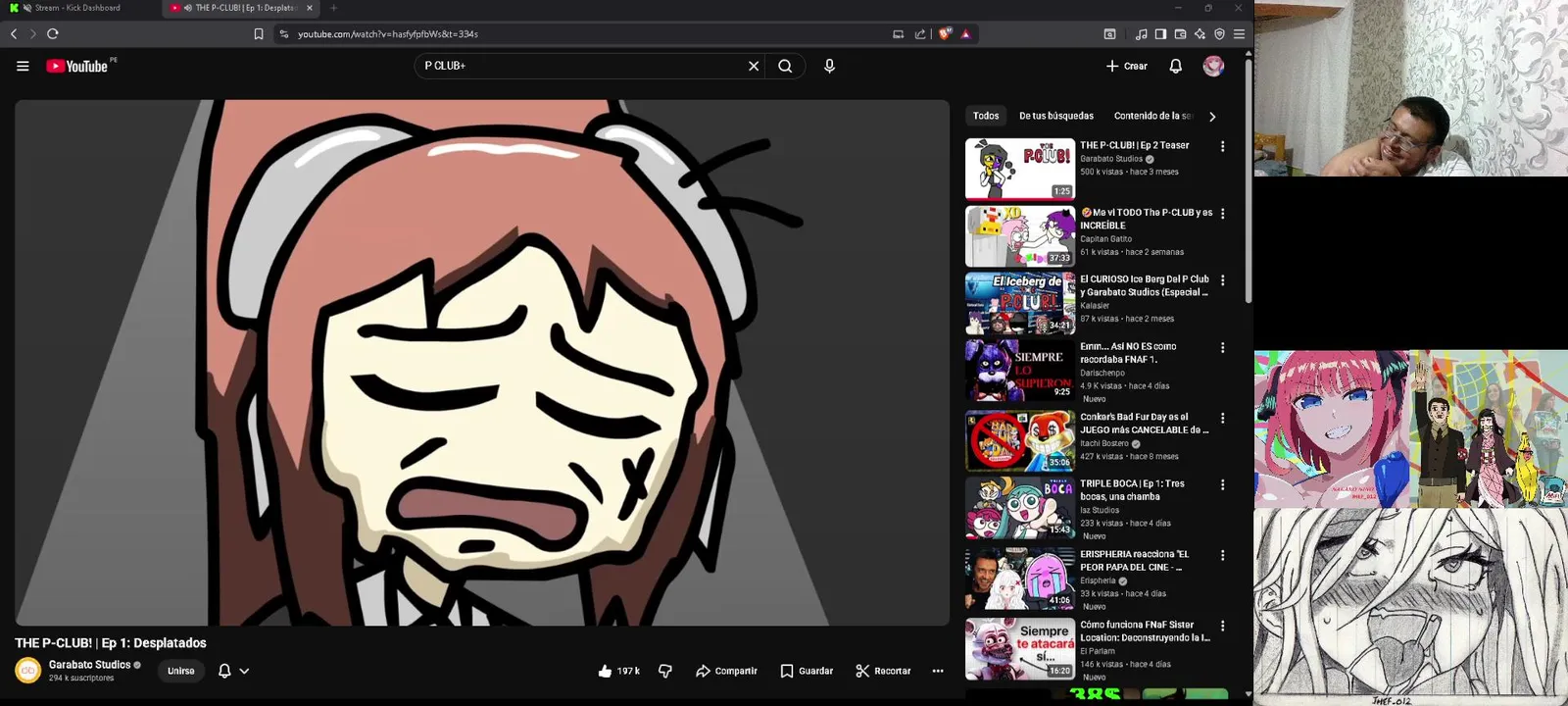Select the De tus búsquedas chip

1056,116
